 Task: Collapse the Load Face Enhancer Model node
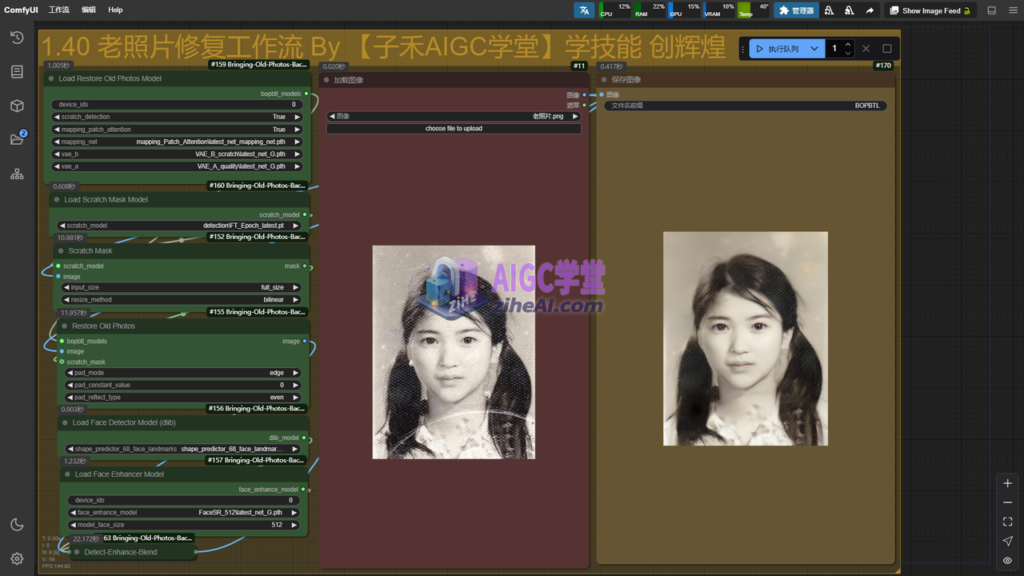click(67, 474)
